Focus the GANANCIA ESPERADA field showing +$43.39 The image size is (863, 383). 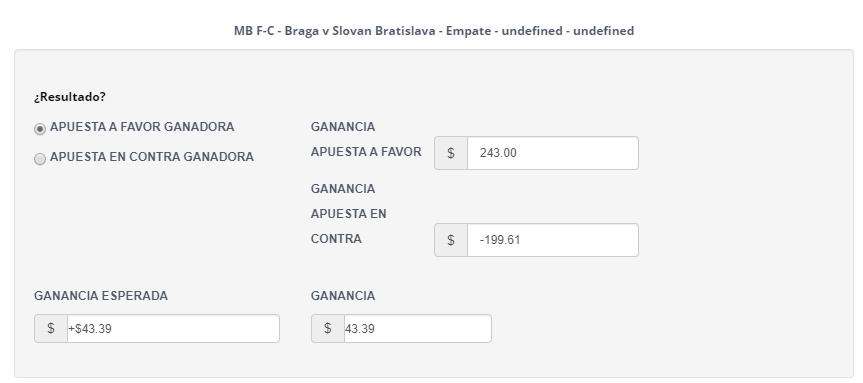click(173, 329)
